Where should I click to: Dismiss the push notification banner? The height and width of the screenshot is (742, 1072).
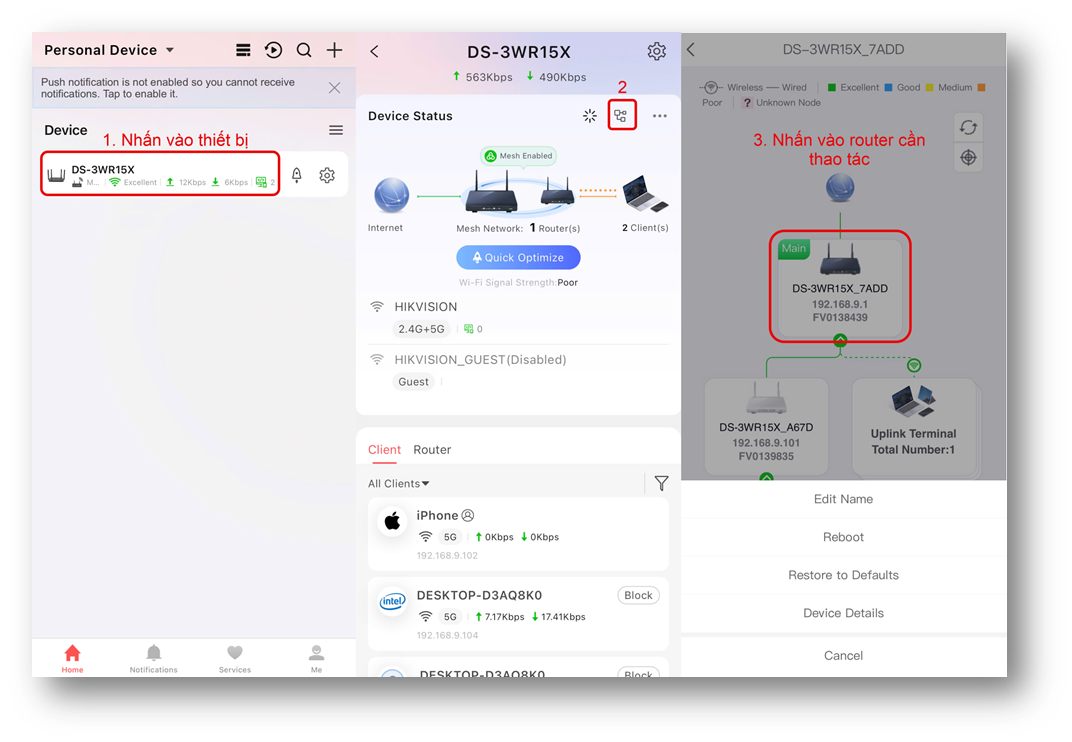[334, 88]
